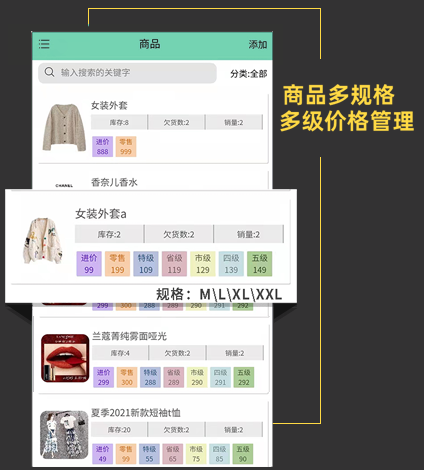Select the 市级 75 price tag
424x470 pixels.
196,454
